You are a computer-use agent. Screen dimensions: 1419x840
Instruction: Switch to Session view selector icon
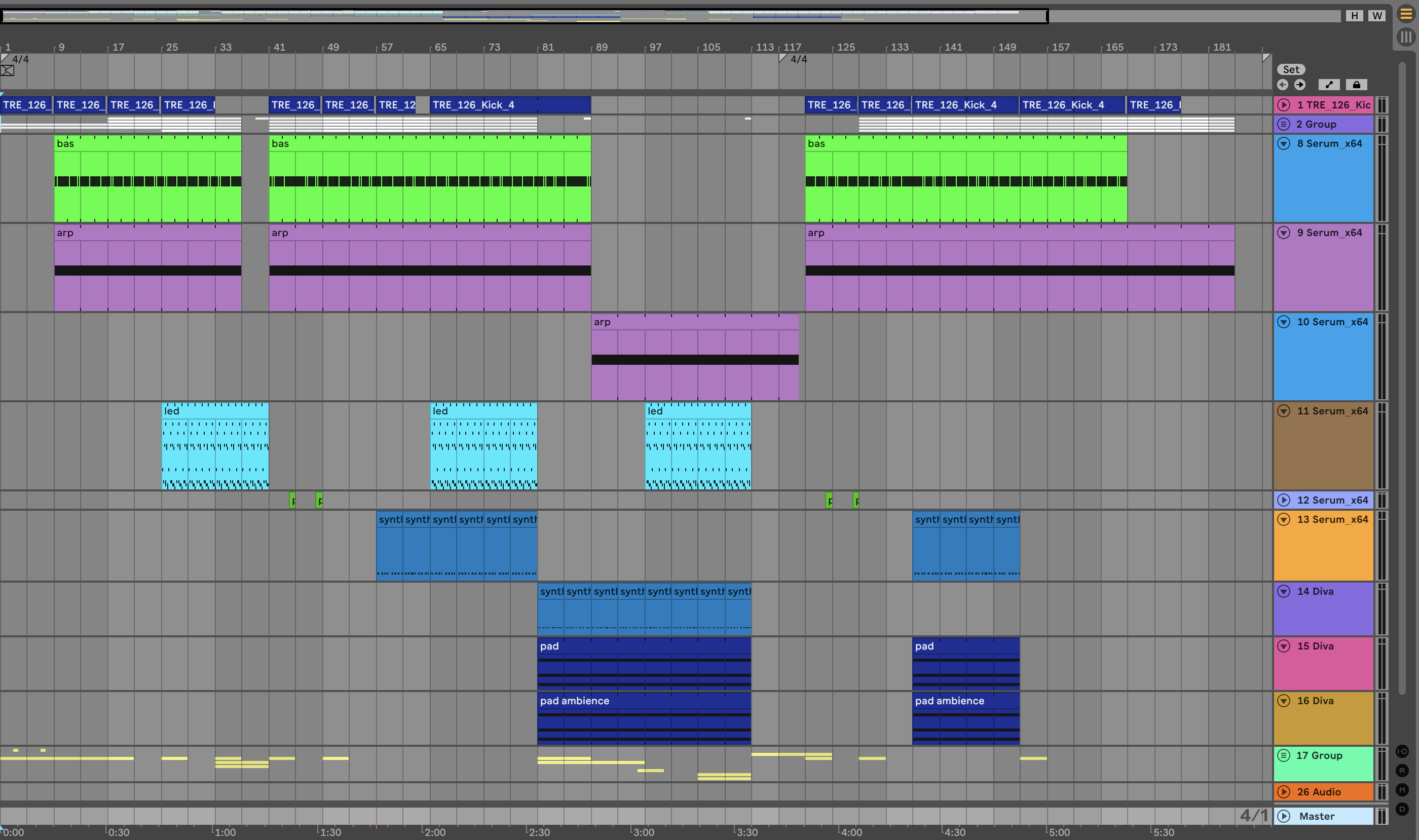(1405, 37)
